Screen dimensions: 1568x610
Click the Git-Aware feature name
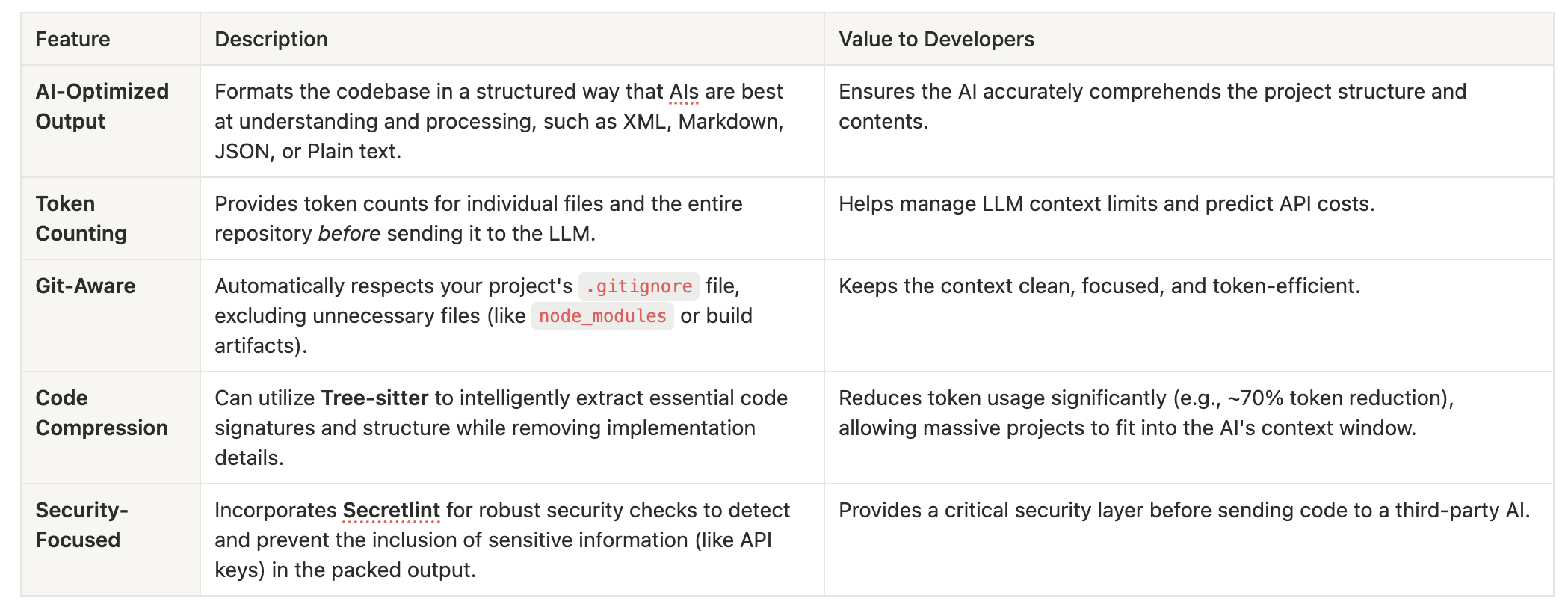click(x=85, y=286)
